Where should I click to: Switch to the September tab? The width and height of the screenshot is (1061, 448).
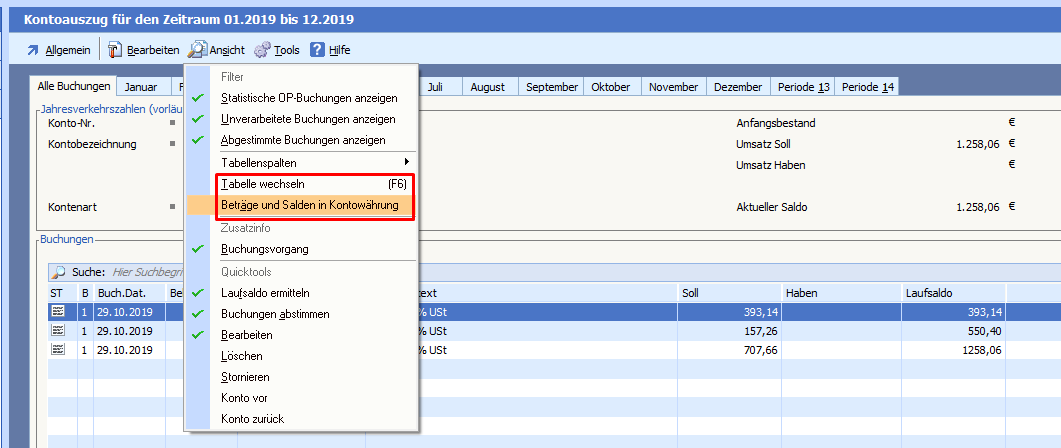[552, 87]
